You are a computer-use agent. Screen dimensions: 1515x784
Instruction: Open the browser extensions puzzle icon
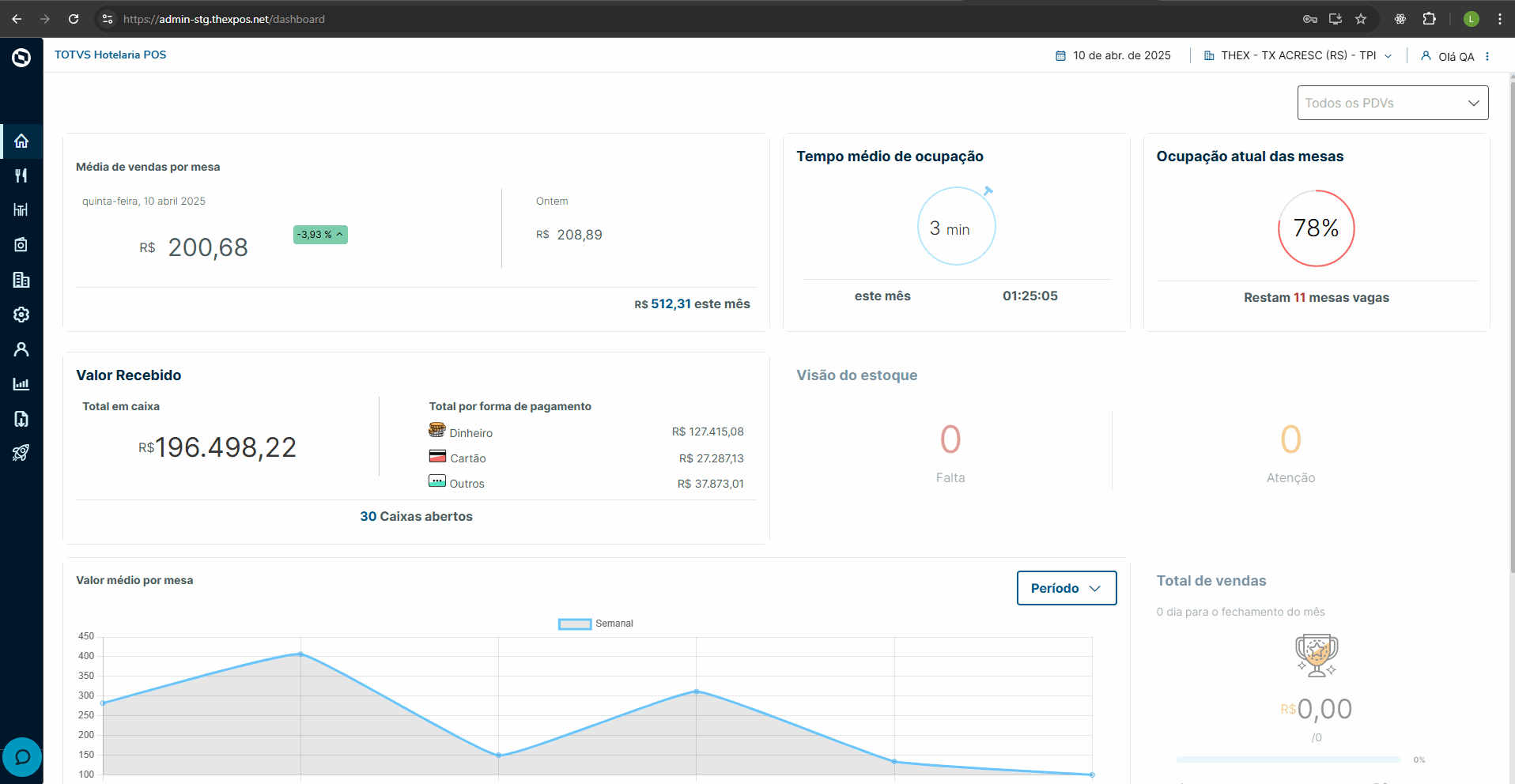click(1429, 19)
